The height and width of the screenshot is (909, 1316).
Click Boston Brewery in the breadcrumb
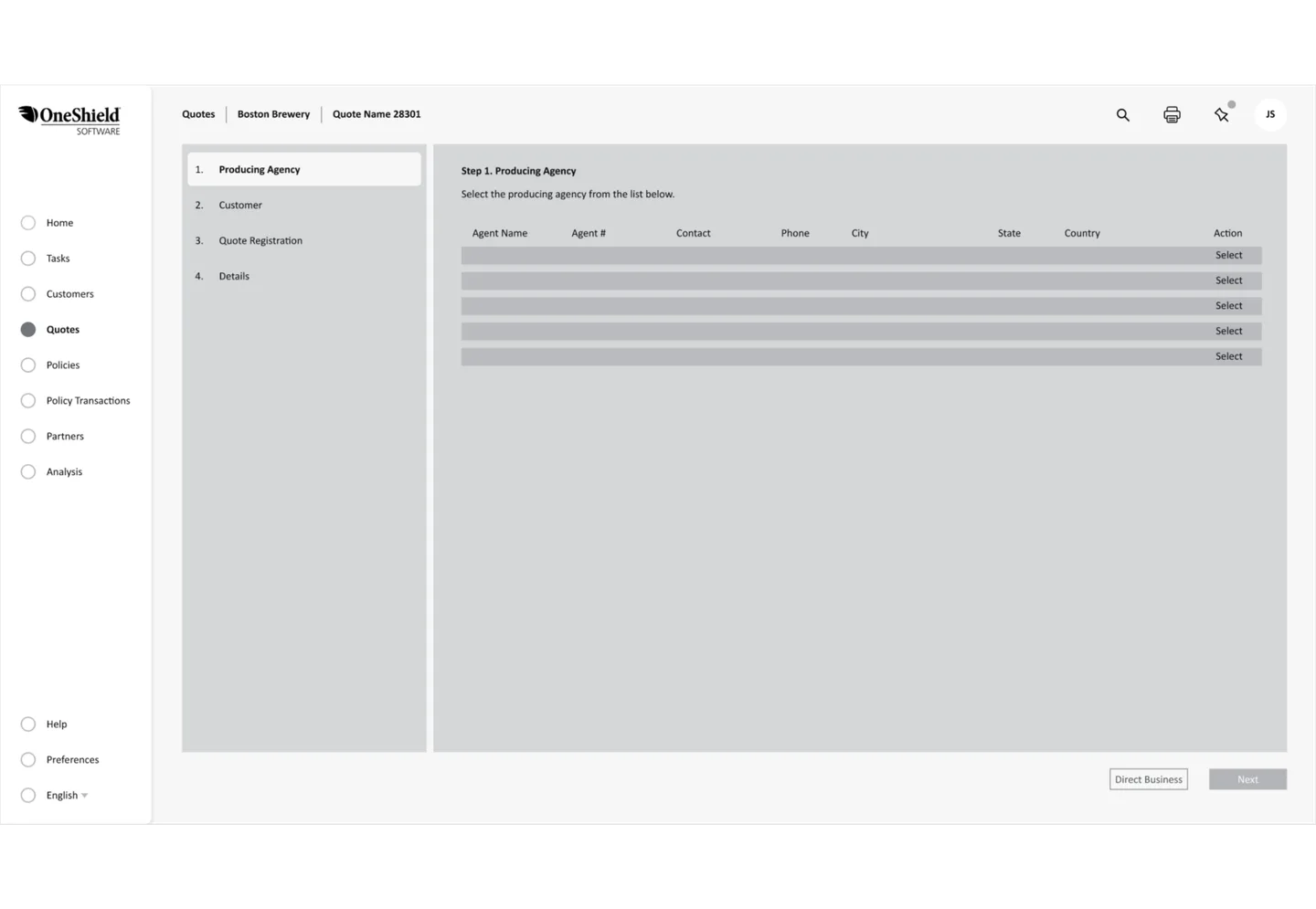click(x=273, y=113)
